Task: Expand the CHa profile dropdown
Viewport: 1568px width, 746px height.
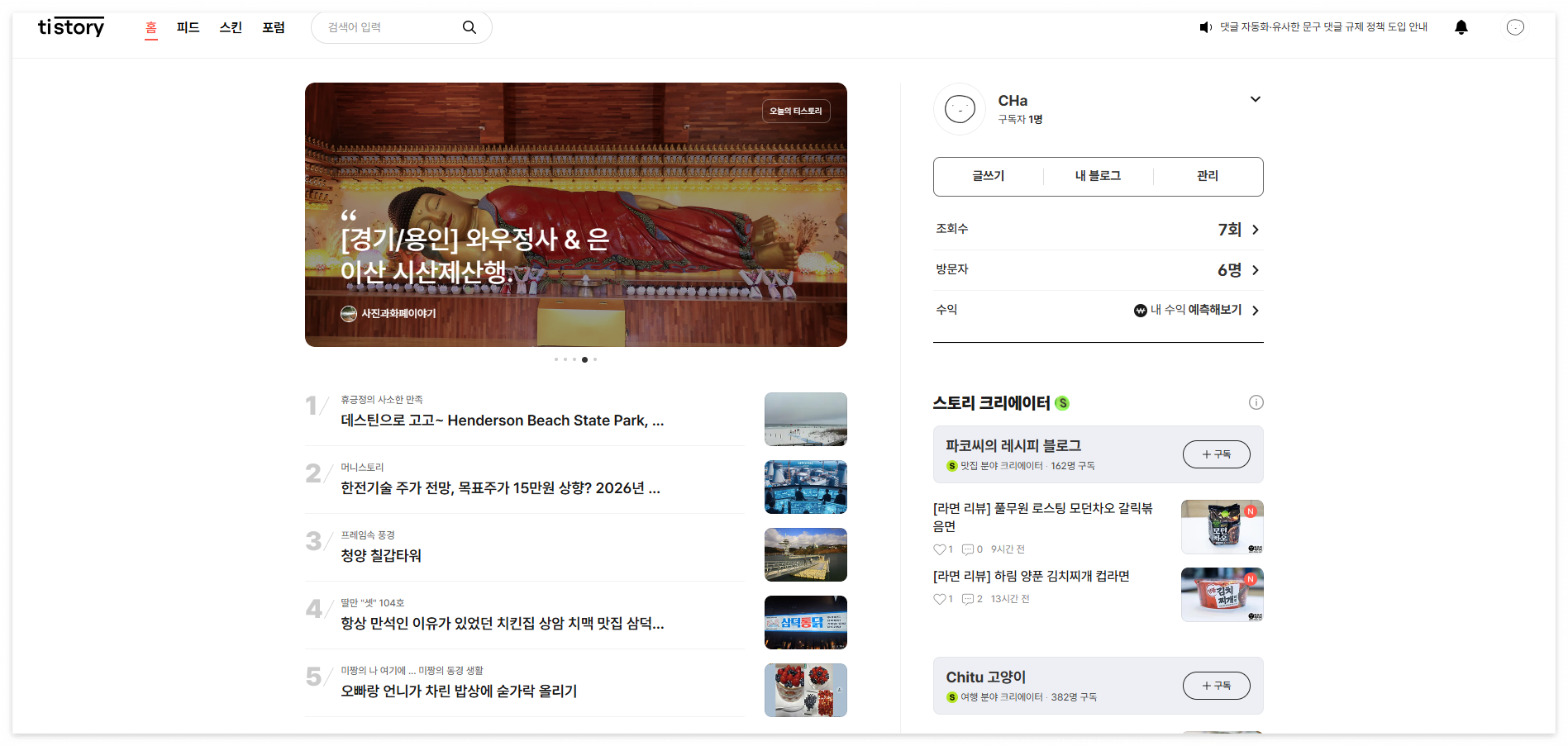Action: (x=1255, y=99)
